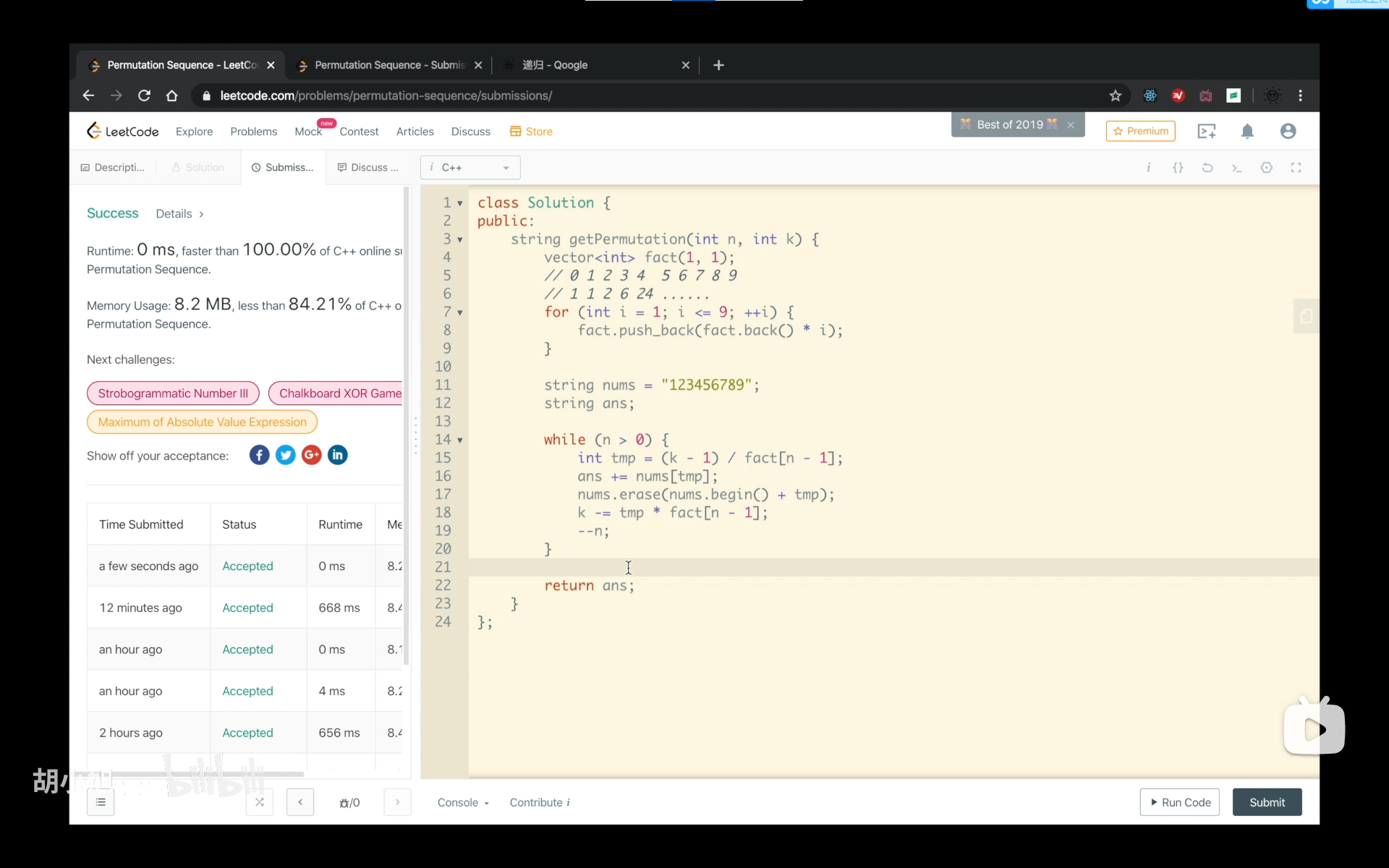Click the submissions panel vertical scrollbar
Viewport: 1389px width, 868px height.
pos(407,427)
